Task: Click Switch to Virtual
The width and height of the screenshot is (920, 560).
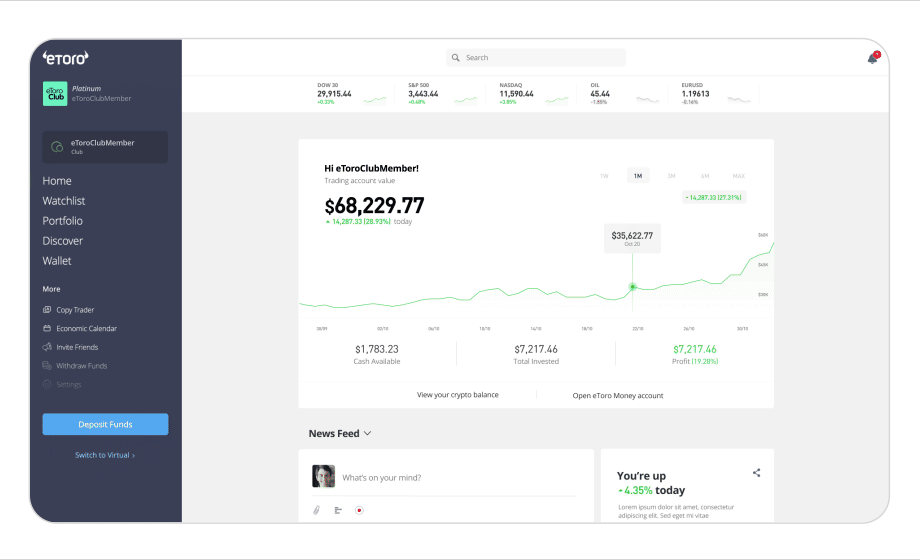Action: tap(105, 455)
